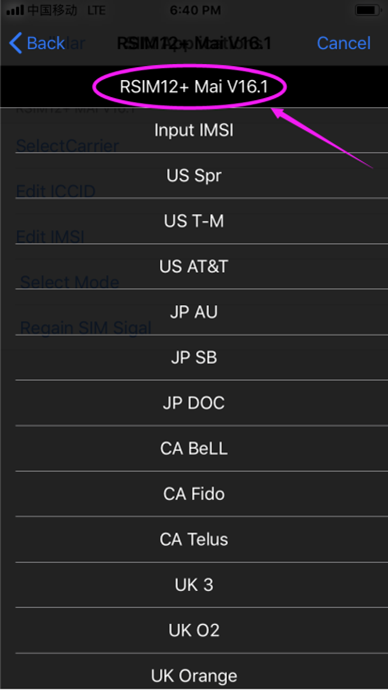Tap the Back button label
This screenshot has height=690, width=388.
point(46,43)
